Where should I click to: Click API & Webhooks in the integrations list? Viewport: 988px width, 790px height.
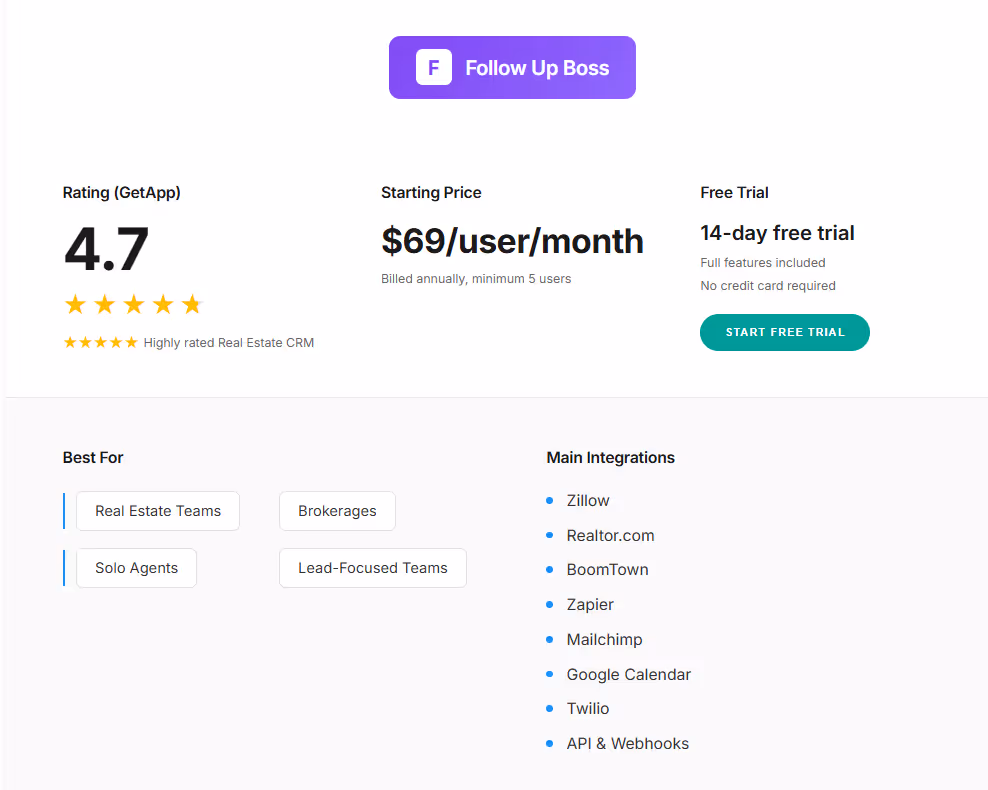(628, 744)
